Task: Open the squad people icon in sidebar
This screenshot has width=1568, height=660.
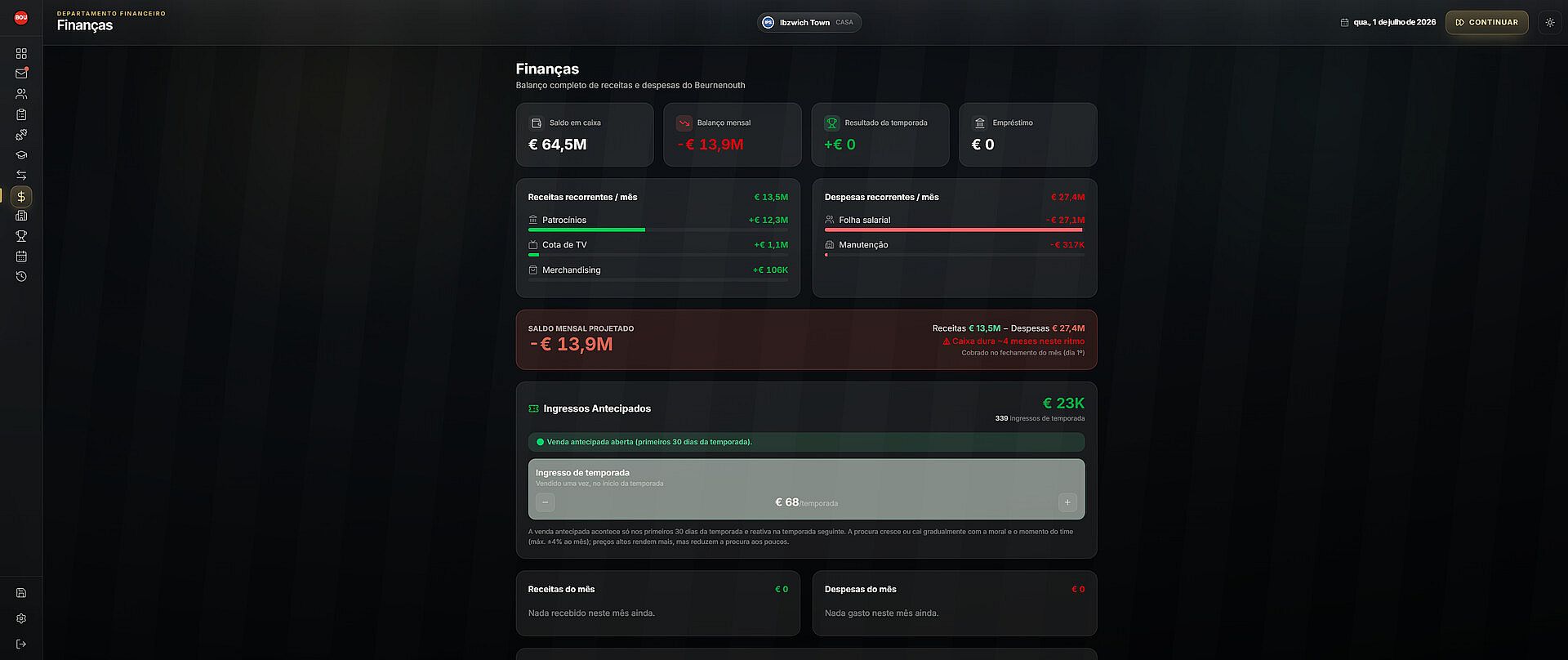Action: (21, 94)
